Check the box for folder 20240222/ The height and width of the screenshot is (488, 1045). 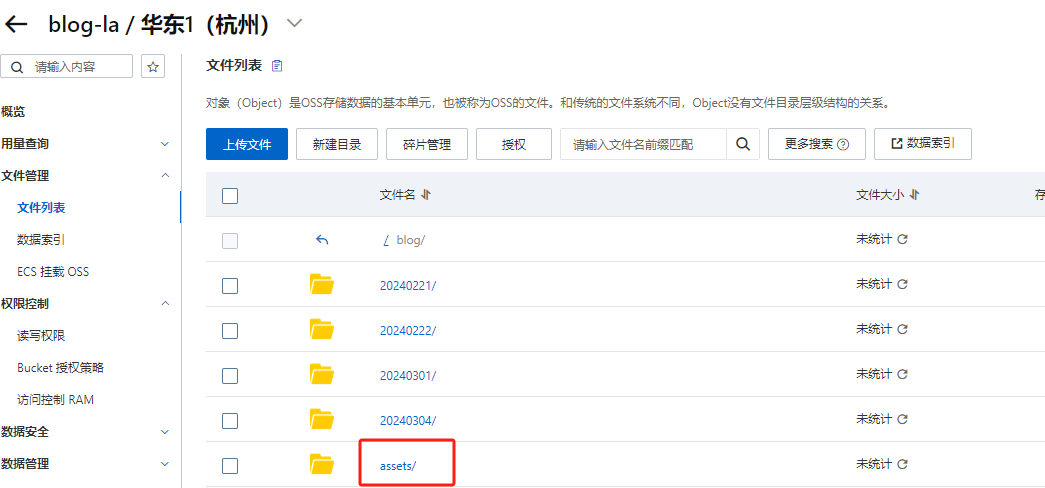coord(230,331)
